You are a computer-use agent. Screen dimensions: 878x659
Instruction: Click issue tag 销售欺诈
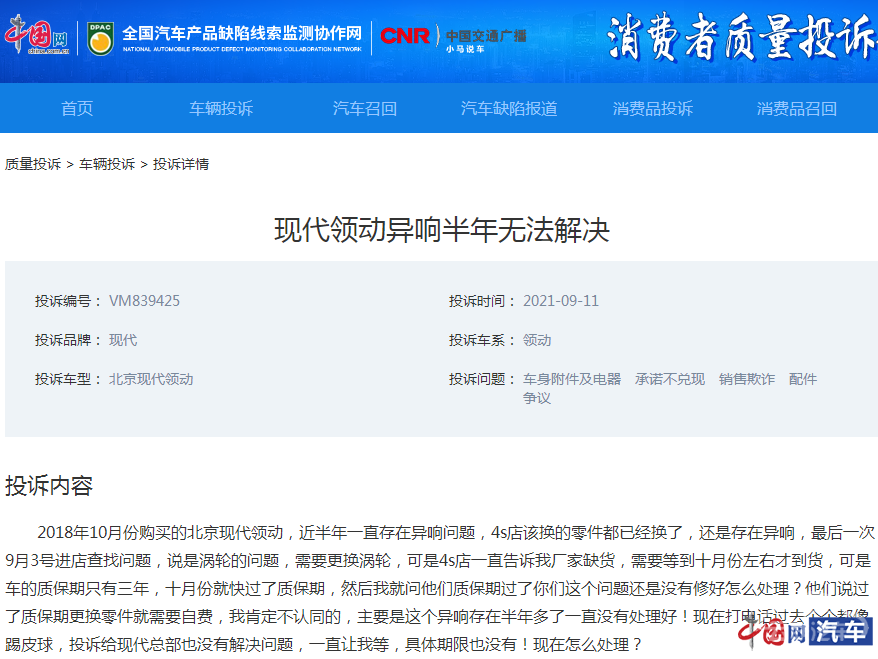pyautogui.click(x=747, y=380)
